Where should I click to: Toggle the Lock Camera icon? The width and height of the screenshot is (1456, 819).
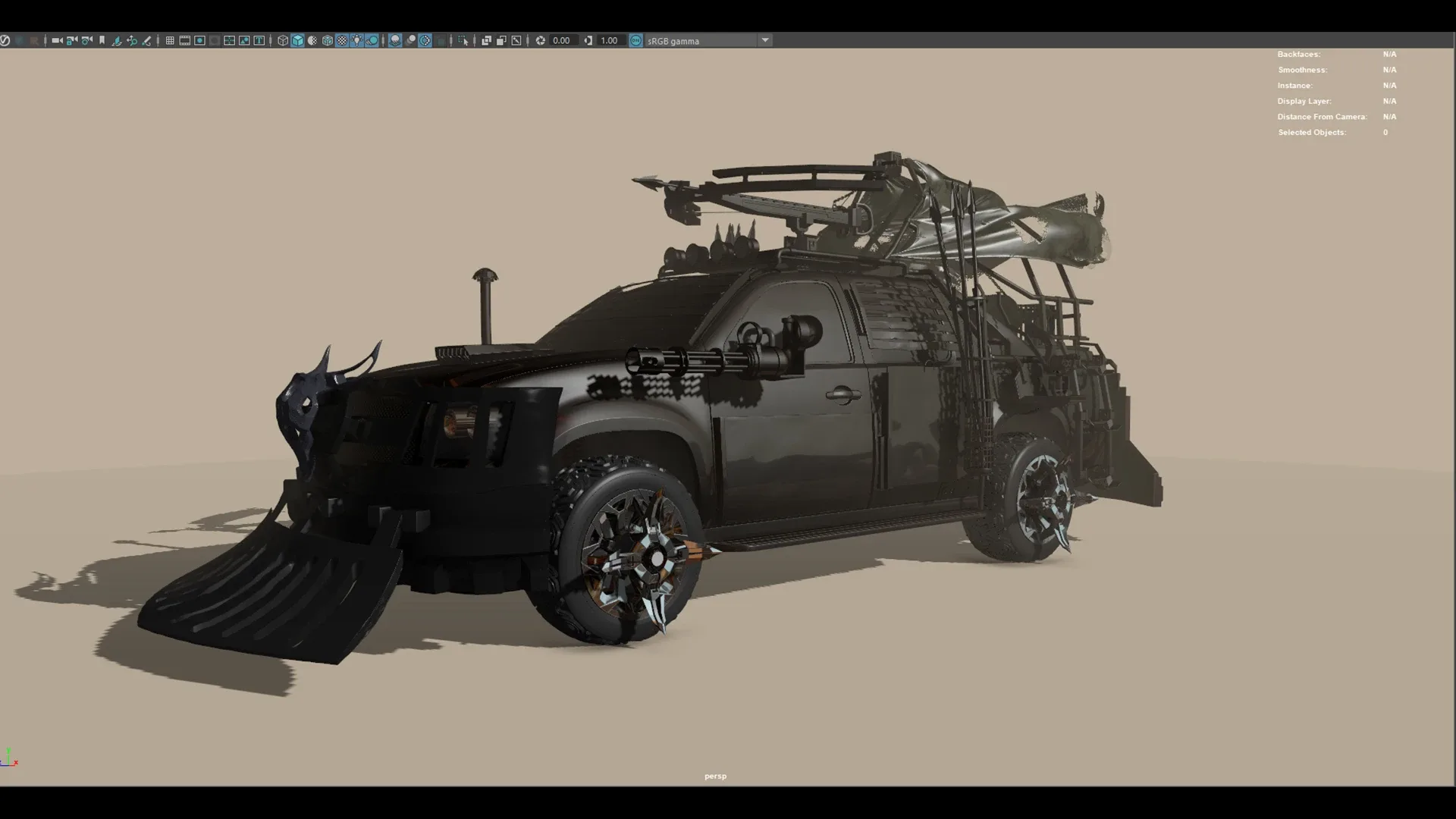72,40
